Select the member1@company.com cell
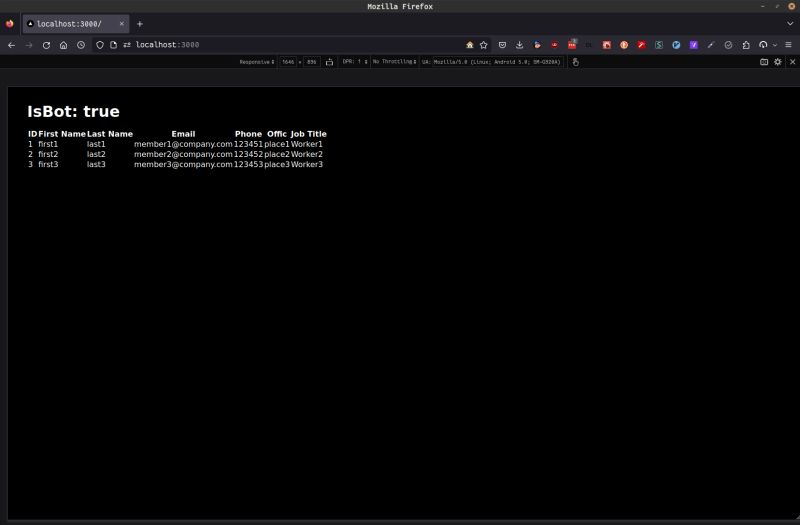800x525 pixels. click(x=183, y=144)
